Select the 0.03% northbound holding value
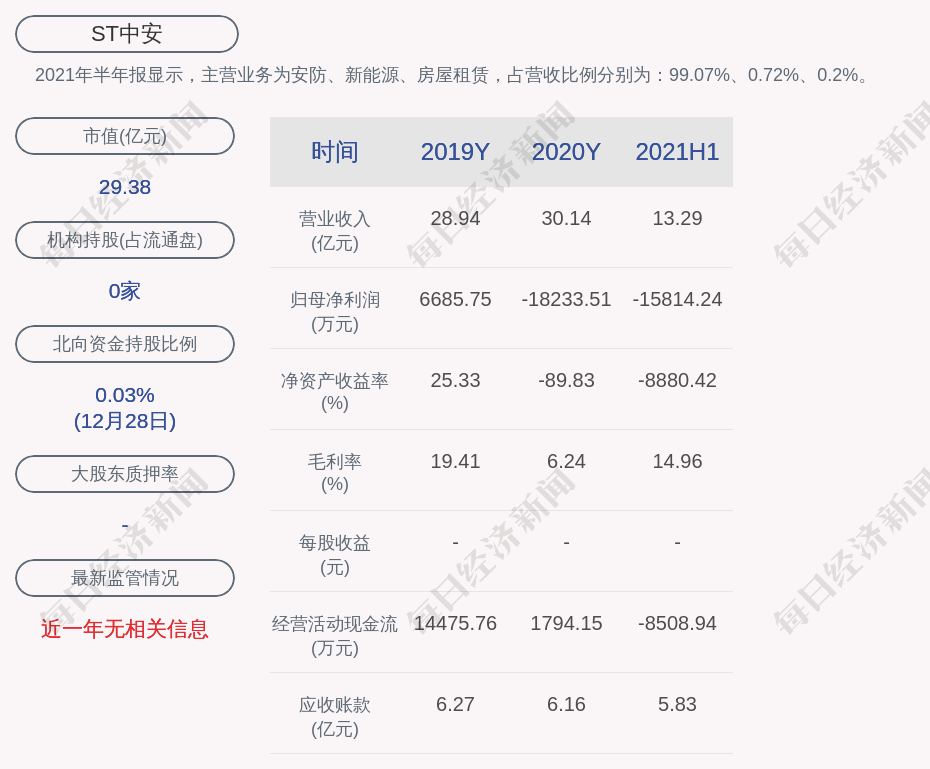 tap(125, 395)
